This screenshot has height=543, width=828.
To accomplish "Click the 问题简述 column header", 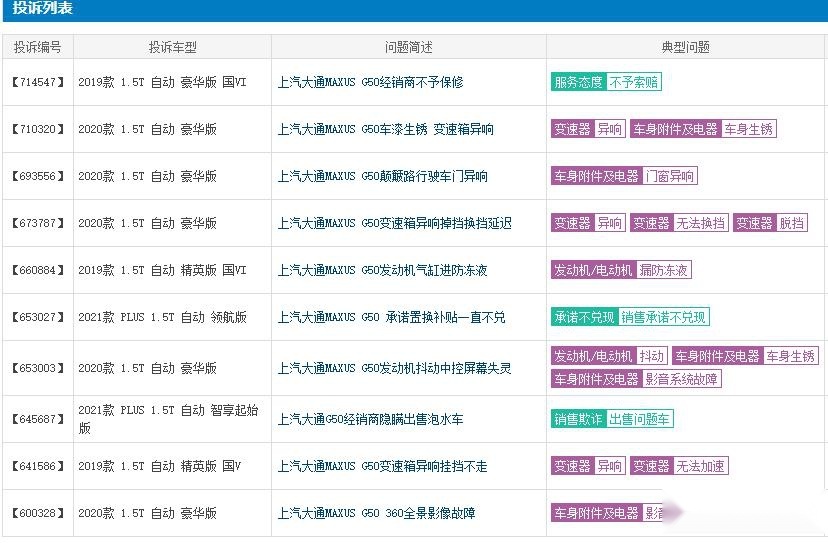I will 409,47.
